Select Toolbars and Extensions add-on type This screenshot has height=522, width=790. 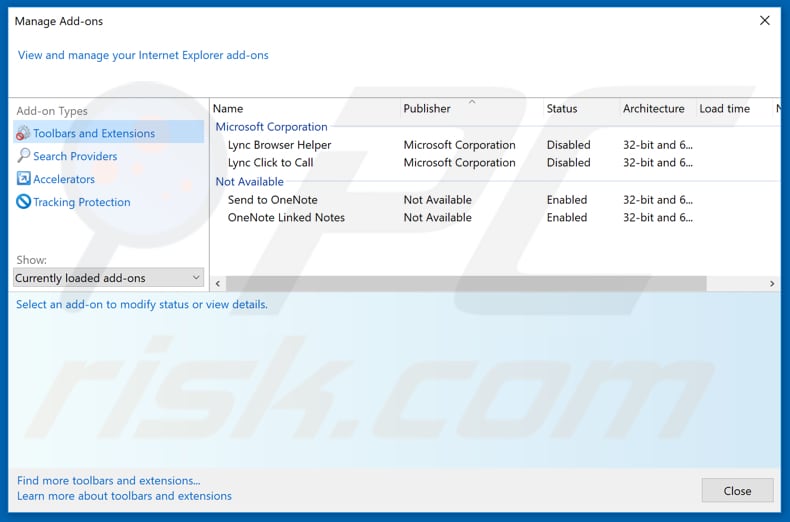pyautogui.click(x=108, y=133)
